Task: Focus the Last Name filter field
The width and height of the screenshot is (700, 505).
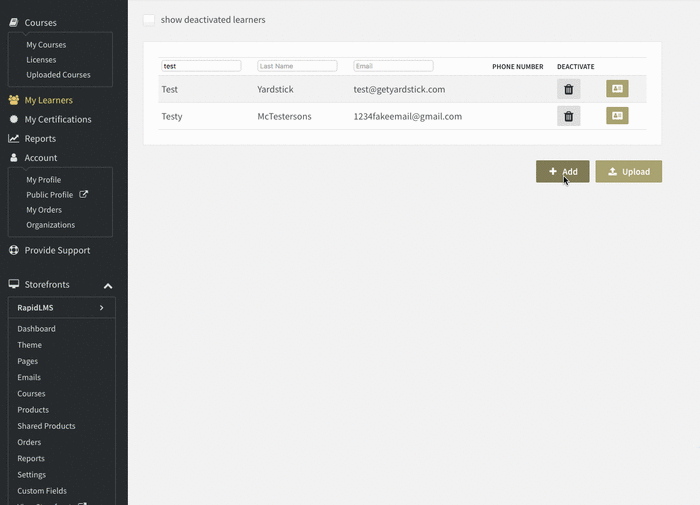Action: (297, 66)
